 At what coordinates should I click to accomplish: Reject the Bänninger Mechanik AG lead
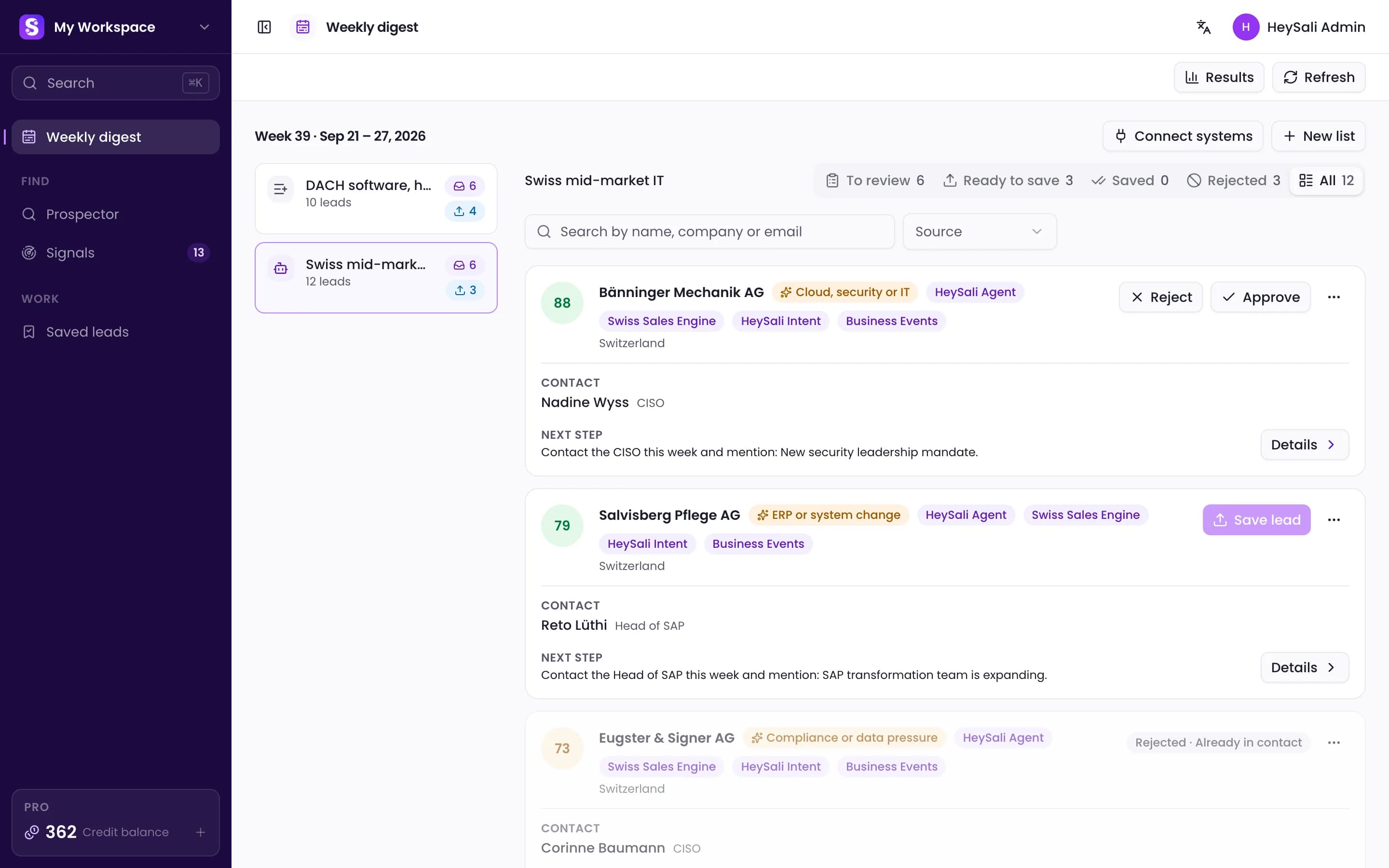click(1160, 298)
